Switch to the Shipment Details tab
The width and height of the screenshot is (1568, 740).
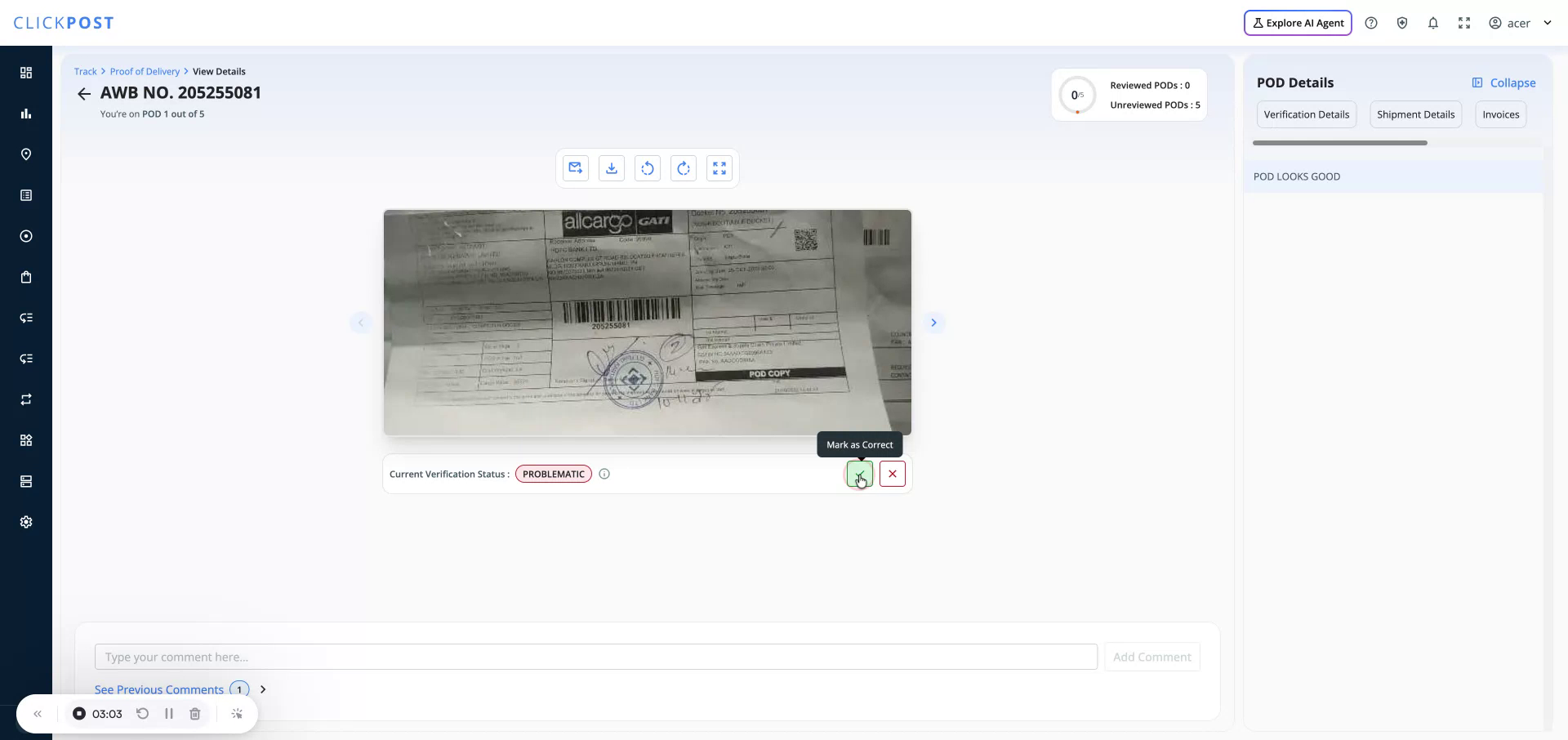pyautogui.click(x=1415, y=114)
